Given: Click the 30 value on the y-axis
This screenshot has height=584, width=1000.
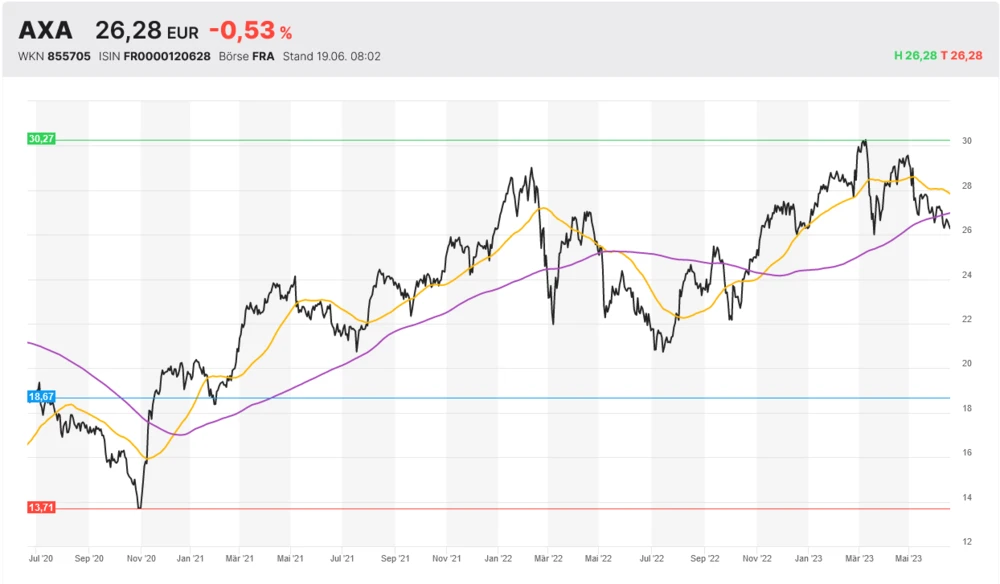Looking at the screenshot, I should (x=967, y=141).
